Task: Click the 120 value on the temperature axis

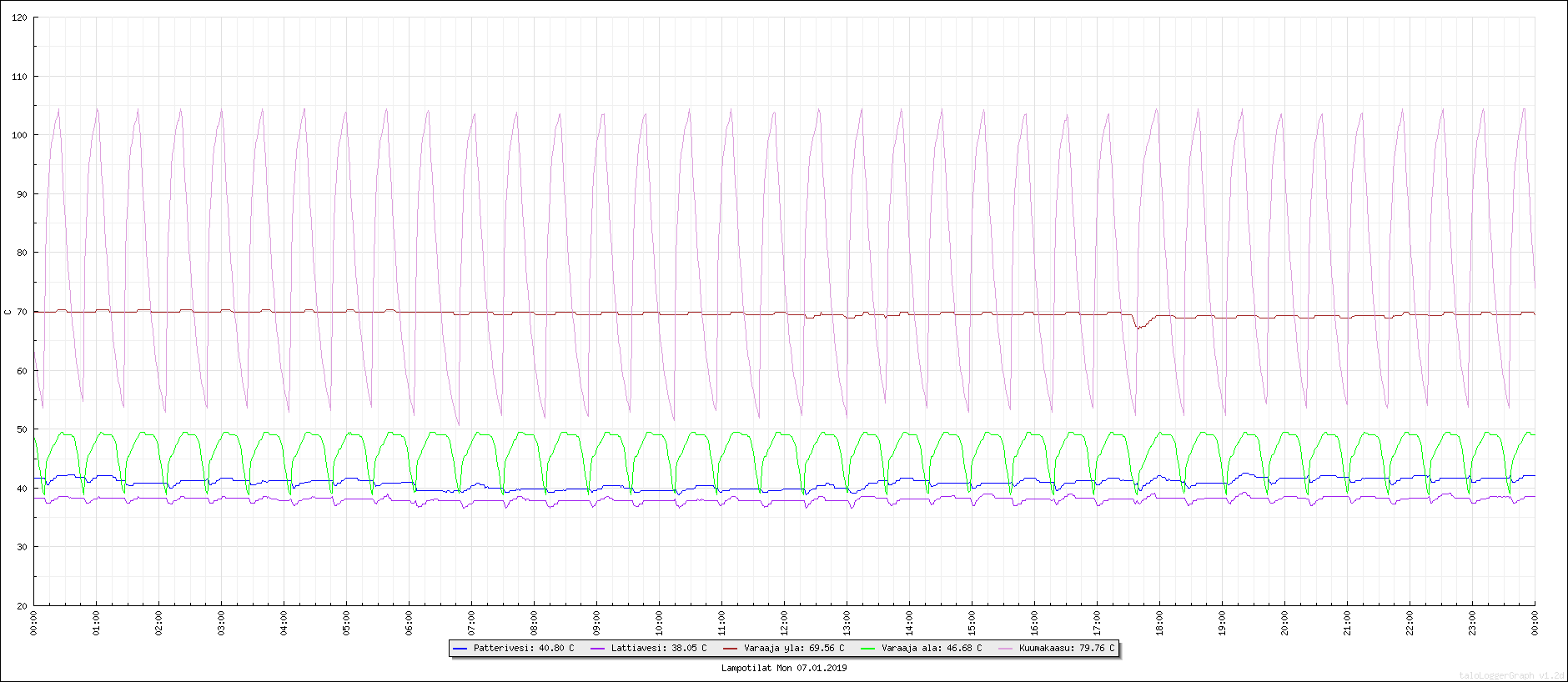Action: (19, 18)
